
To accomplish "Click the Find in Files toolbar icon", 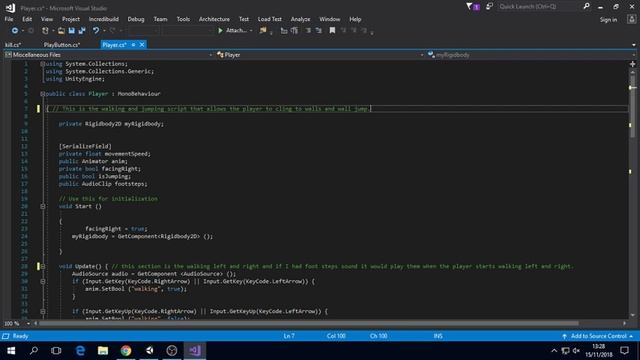I will 263,31.
